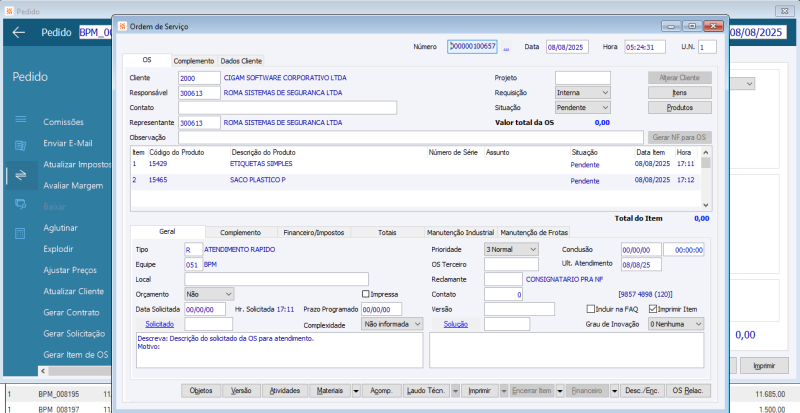Open the Financeiro/Impostos tab
The width and height of the screenshot is (800, 413).
314,232
